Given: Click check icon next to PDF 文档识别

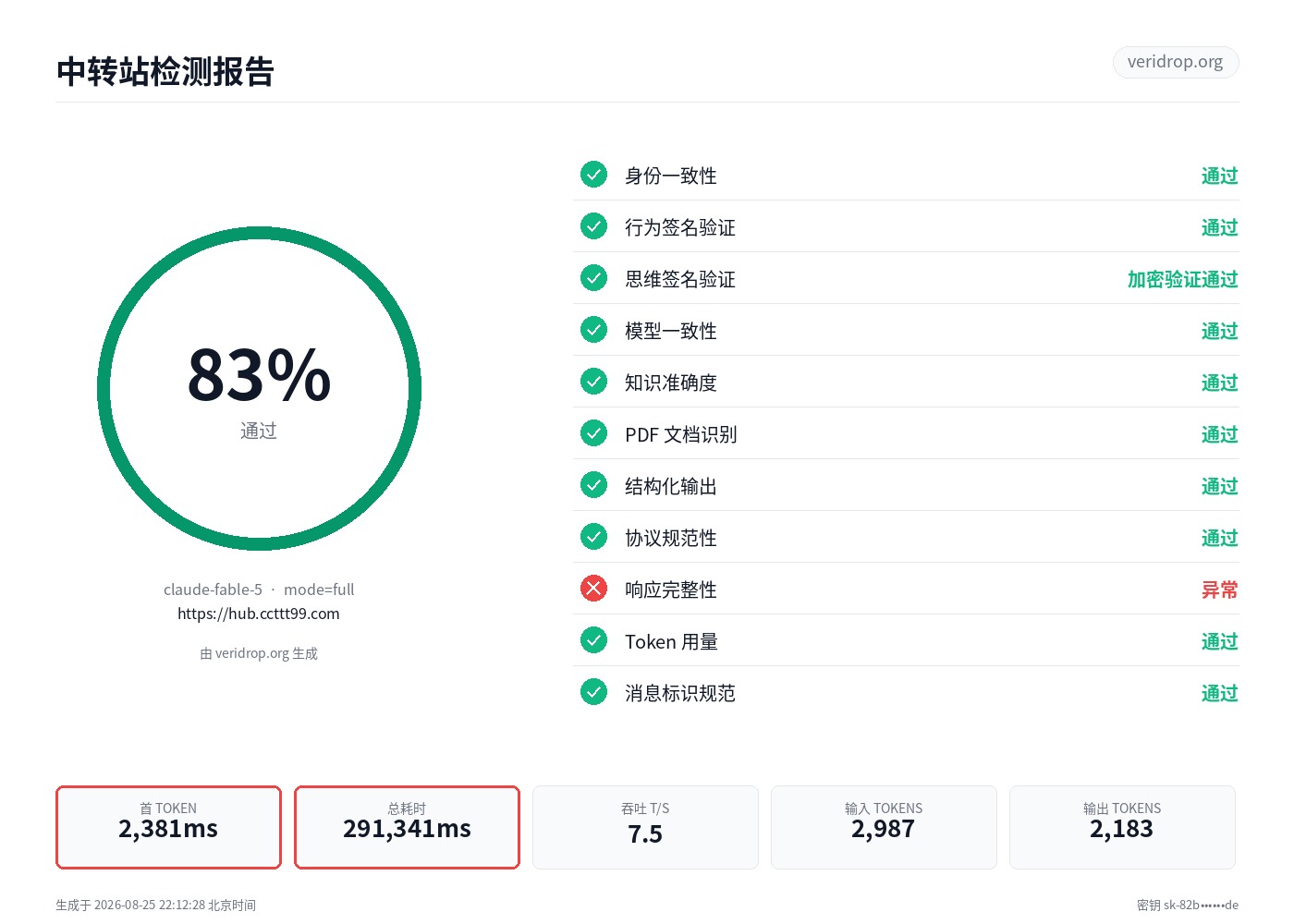Looking at the screenshot, I should point(593,433).
